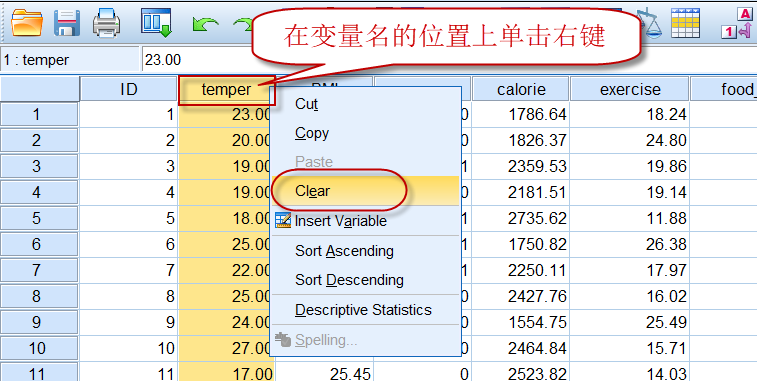Select row header number 9
The width and height of the screenshot is (757, 381).
click(39, 322)
